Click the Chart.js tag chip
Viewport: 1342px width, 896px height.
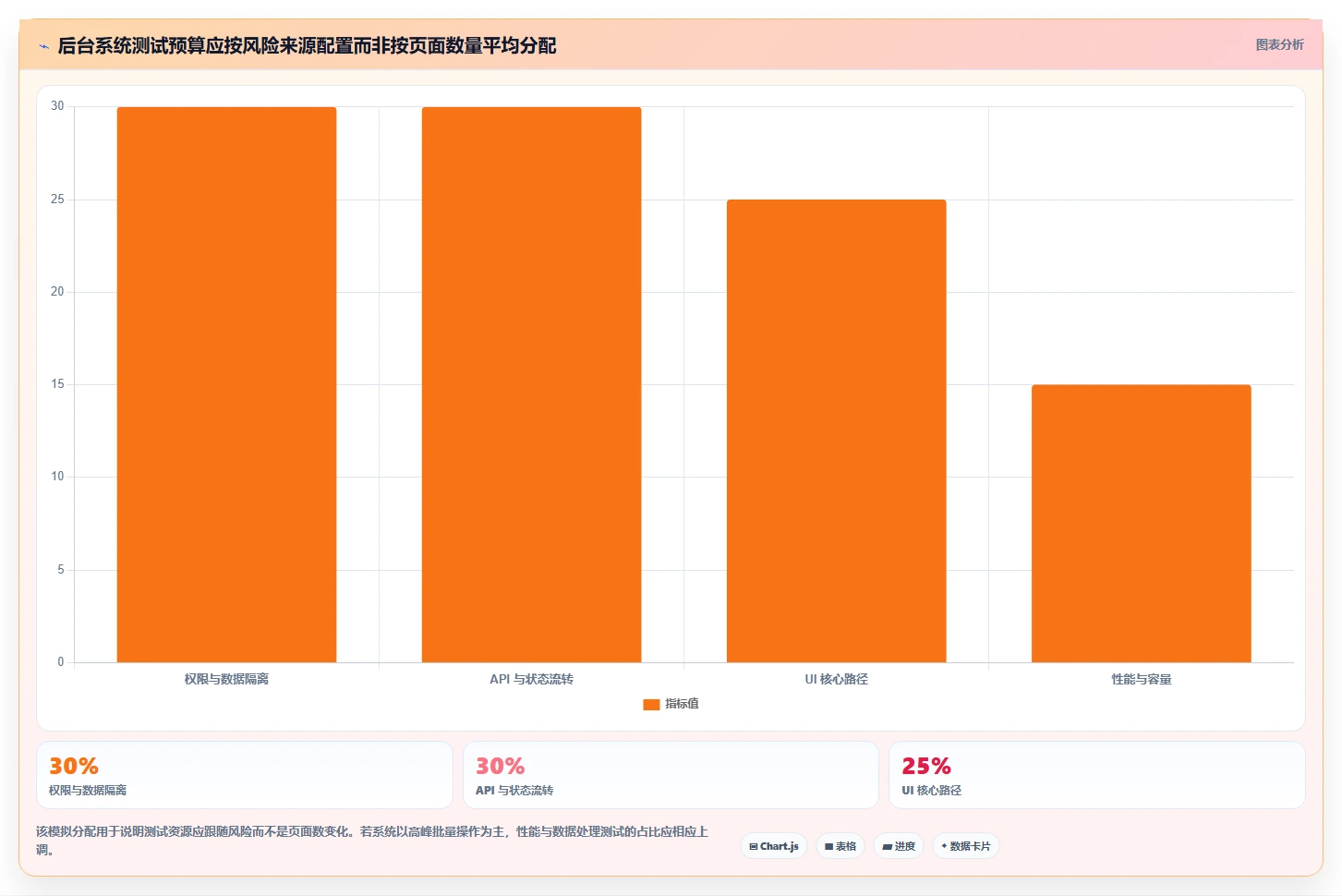click(774, 846)
